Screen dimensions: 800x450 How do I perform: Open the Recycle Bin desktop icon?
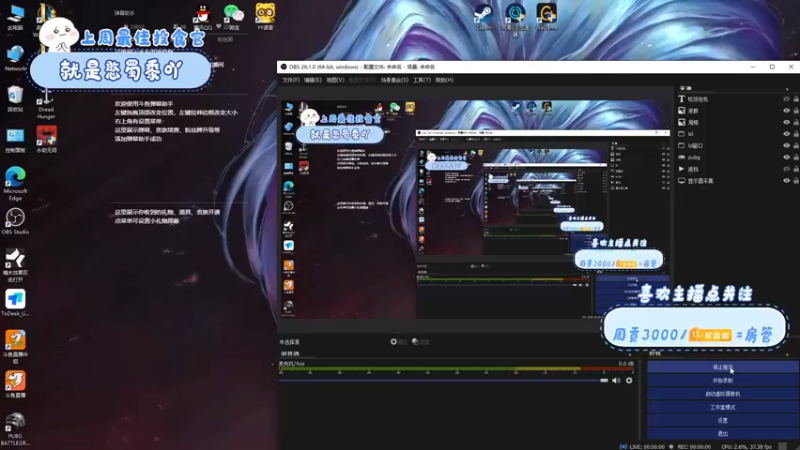15,98
